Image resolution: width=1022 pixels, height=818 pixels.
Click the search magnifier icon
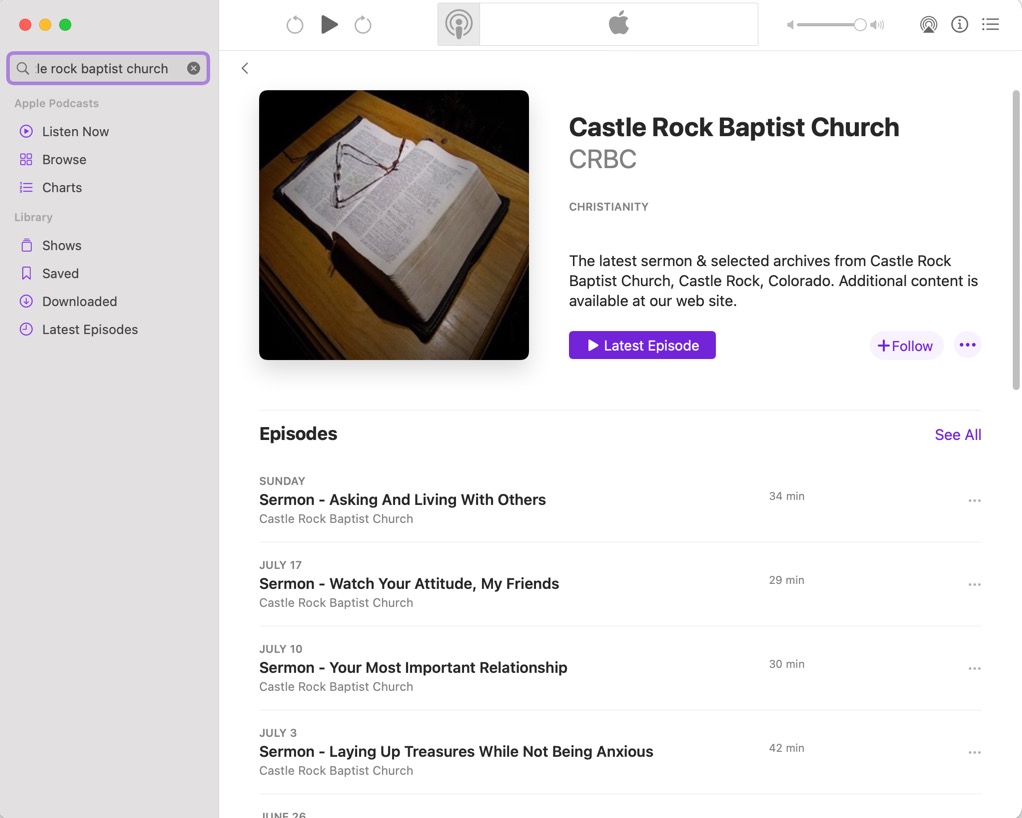point(23,68)
